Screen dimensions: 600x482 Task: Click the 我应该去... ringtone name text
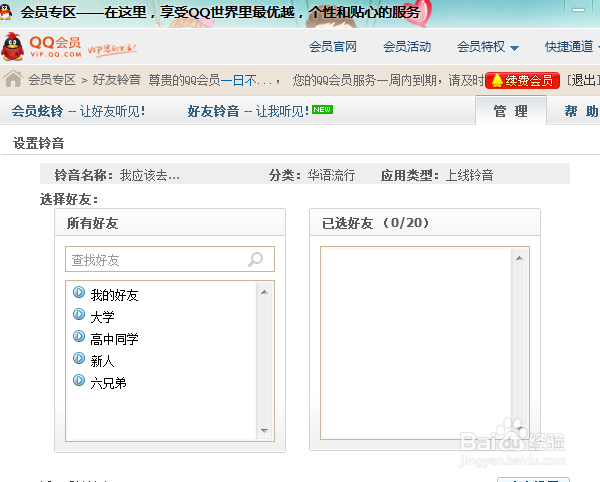[x=150, y=175]
